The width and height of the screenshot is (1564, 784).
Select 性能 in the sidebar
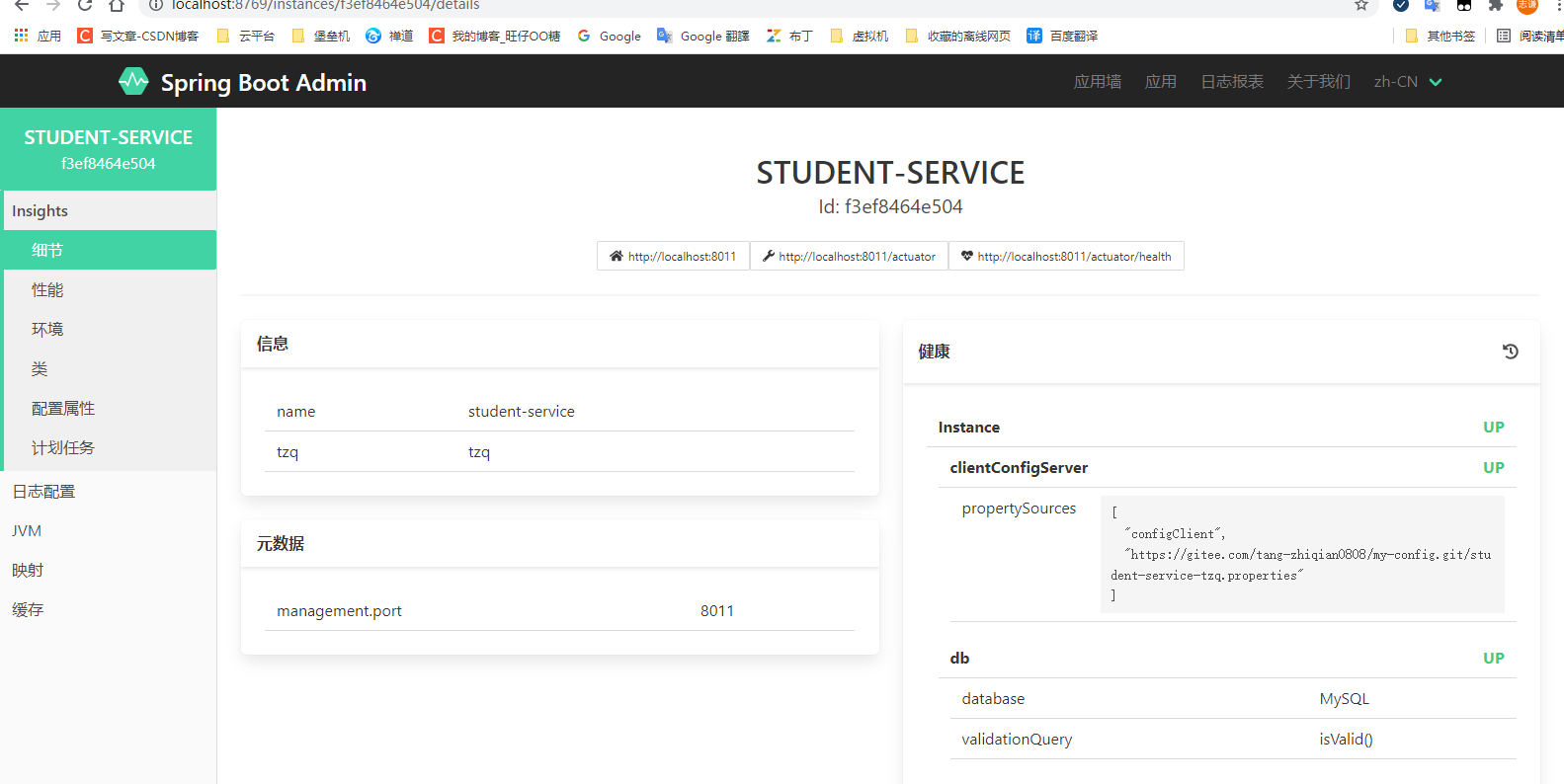pos(109,289)
